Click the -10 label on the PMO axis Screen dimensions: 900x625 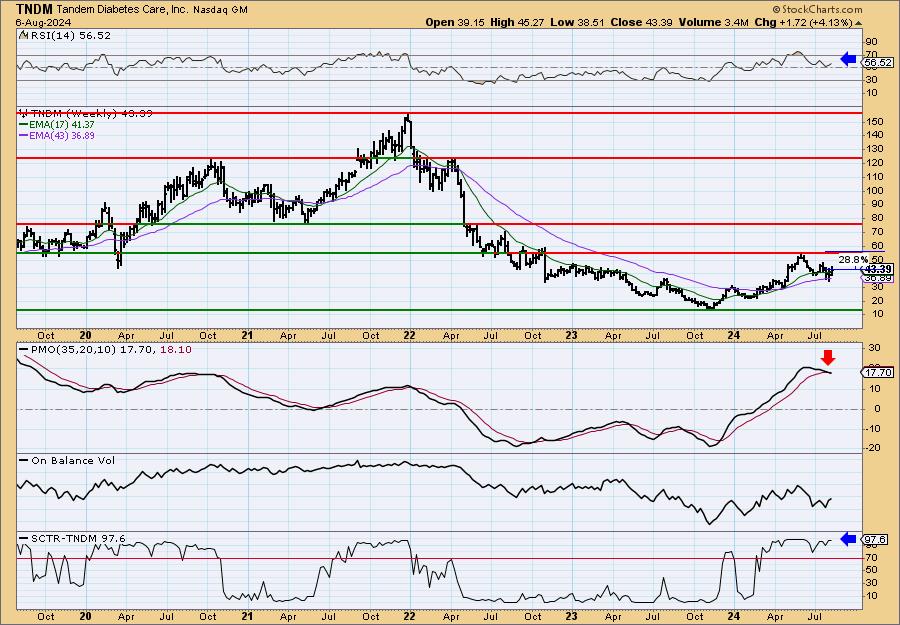pos(872,428)
